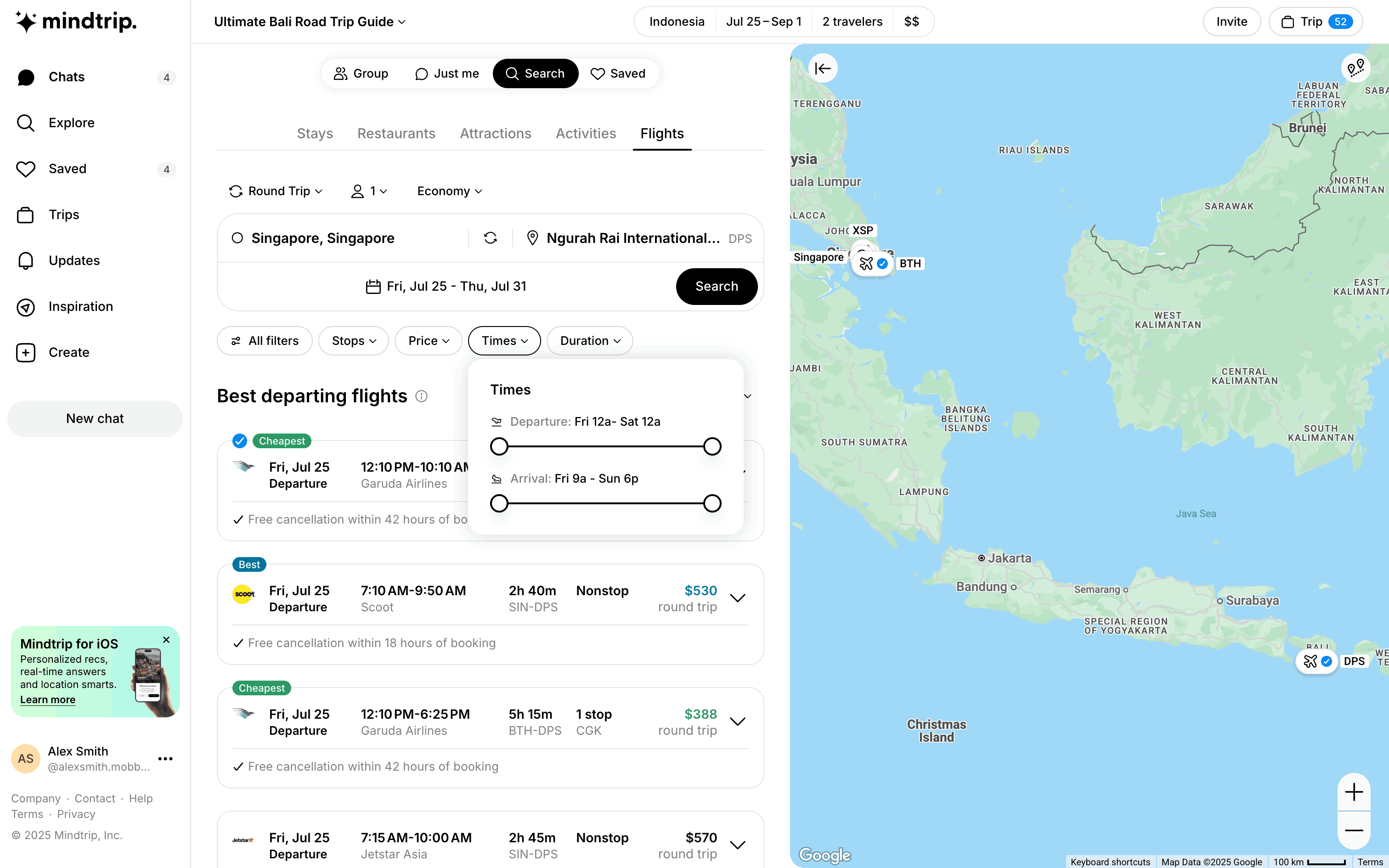Click the swap origin and destination icon
Image resolution: width=1389 pixels, height=868 pixels.
point(490,238)
